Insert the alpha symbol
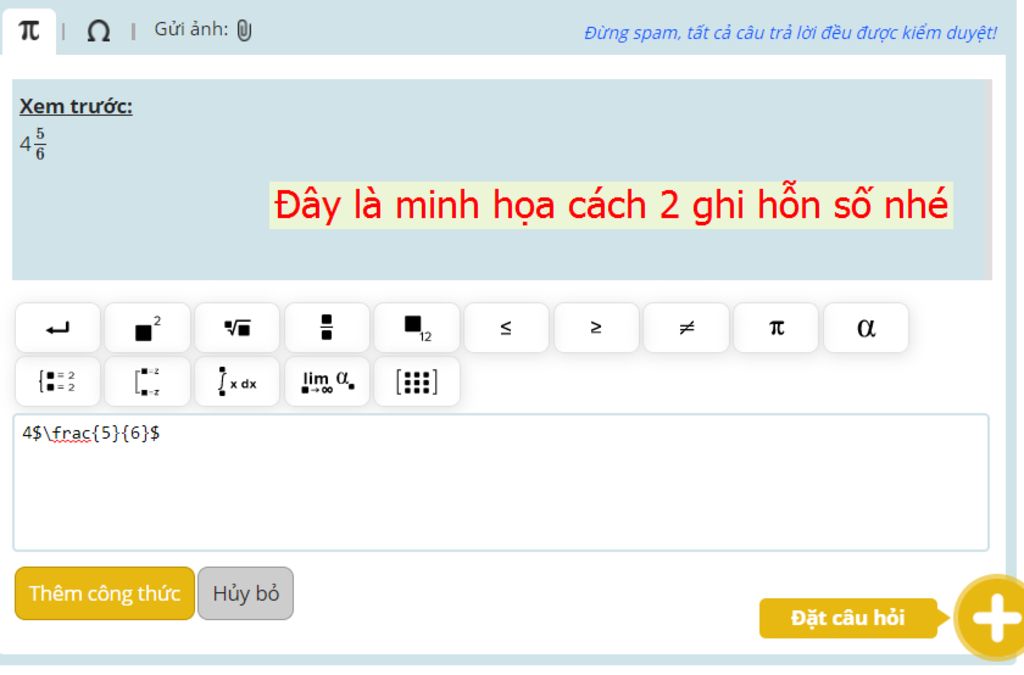 click(866, 328)
